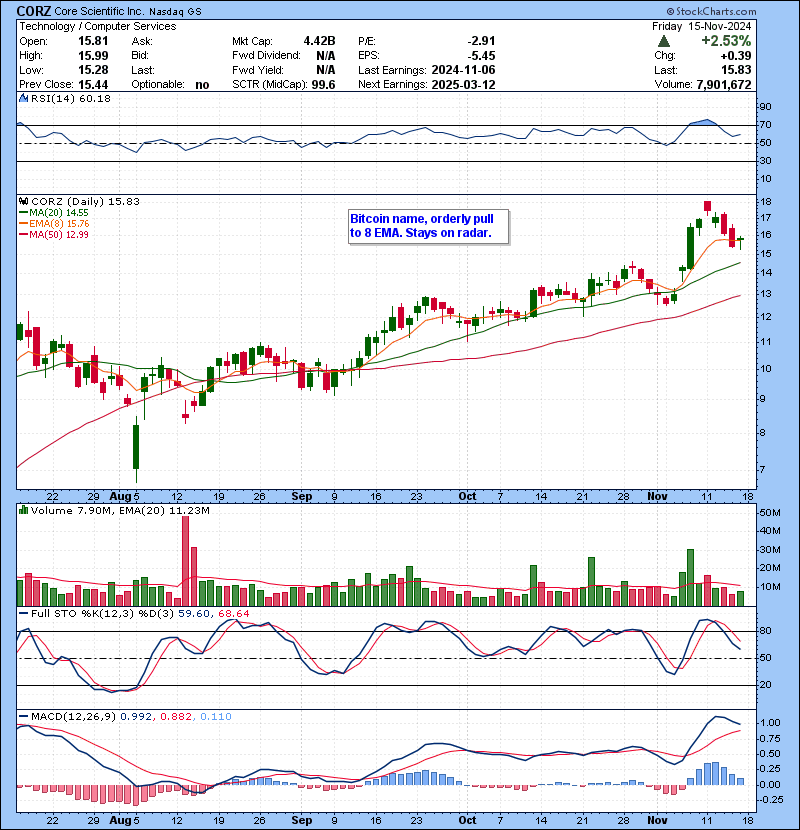Select the CORZ ticker symbol title
The width and height of the screenshot is (800, 830).
coord(34,11)
